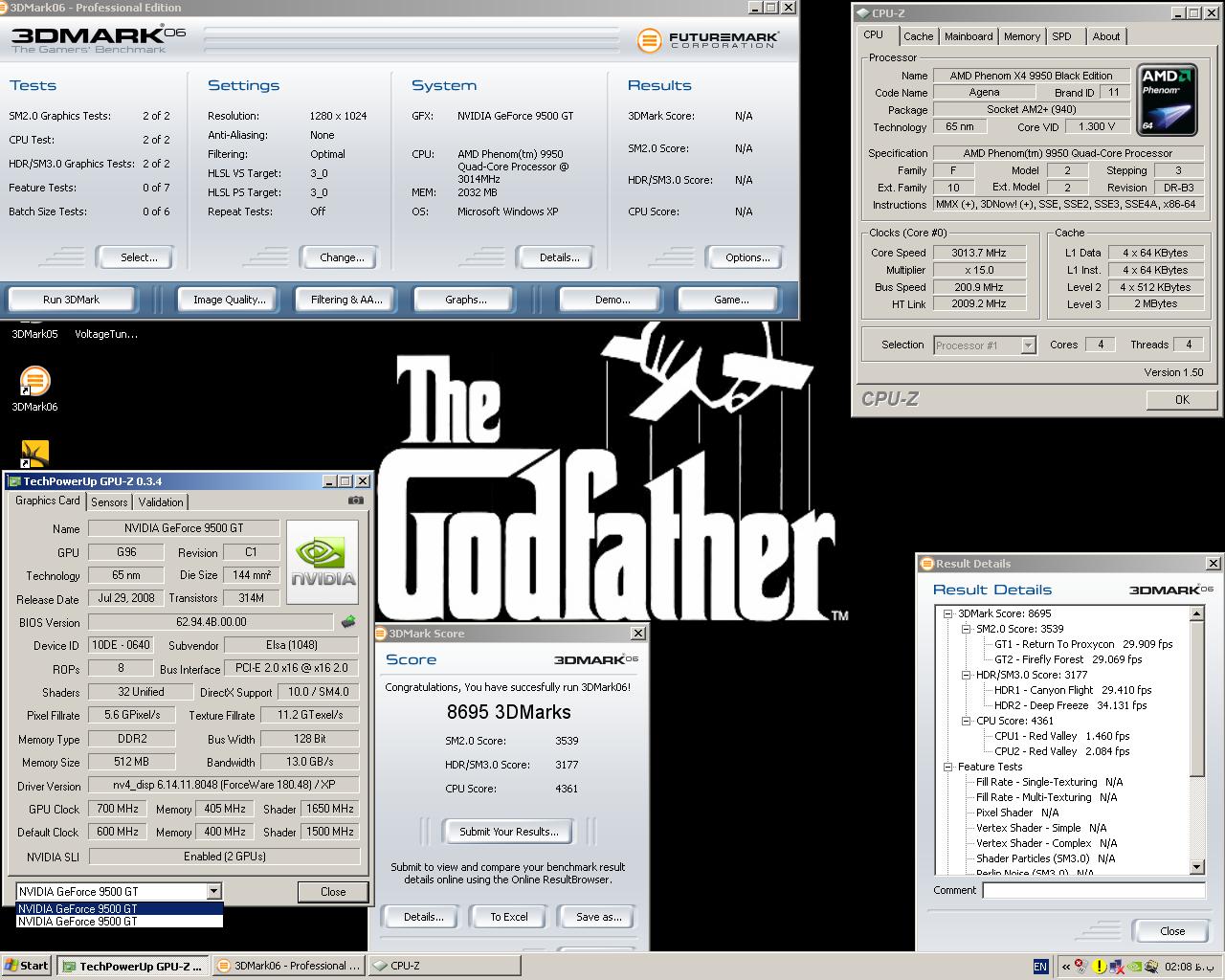Click the Futuremark Corporation logo
Image resolution: width=1225 pixels, height=980 pixels.
(x=707, y=40)
